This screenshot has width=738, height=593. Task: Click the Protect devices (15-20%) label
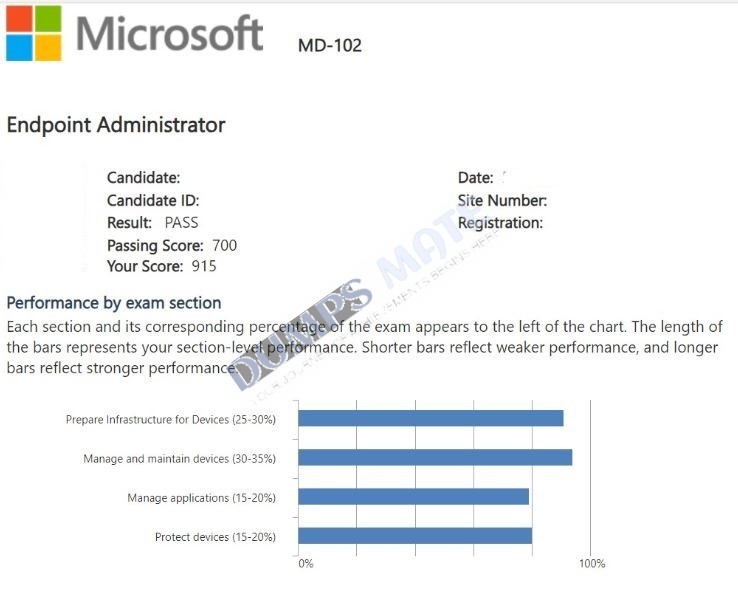point(216,537)
